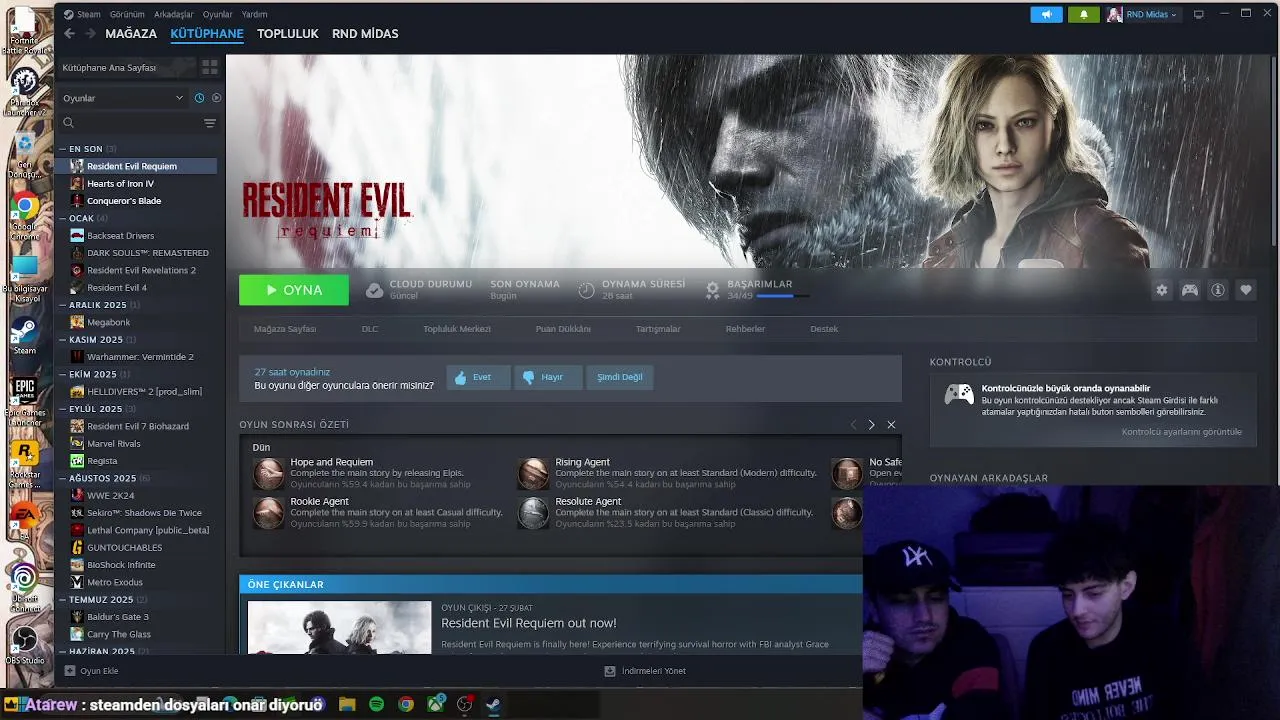Open controller layout icon beside gear
The width and height of the screenshot is (1280, 720).
[x=1190, y=290]
